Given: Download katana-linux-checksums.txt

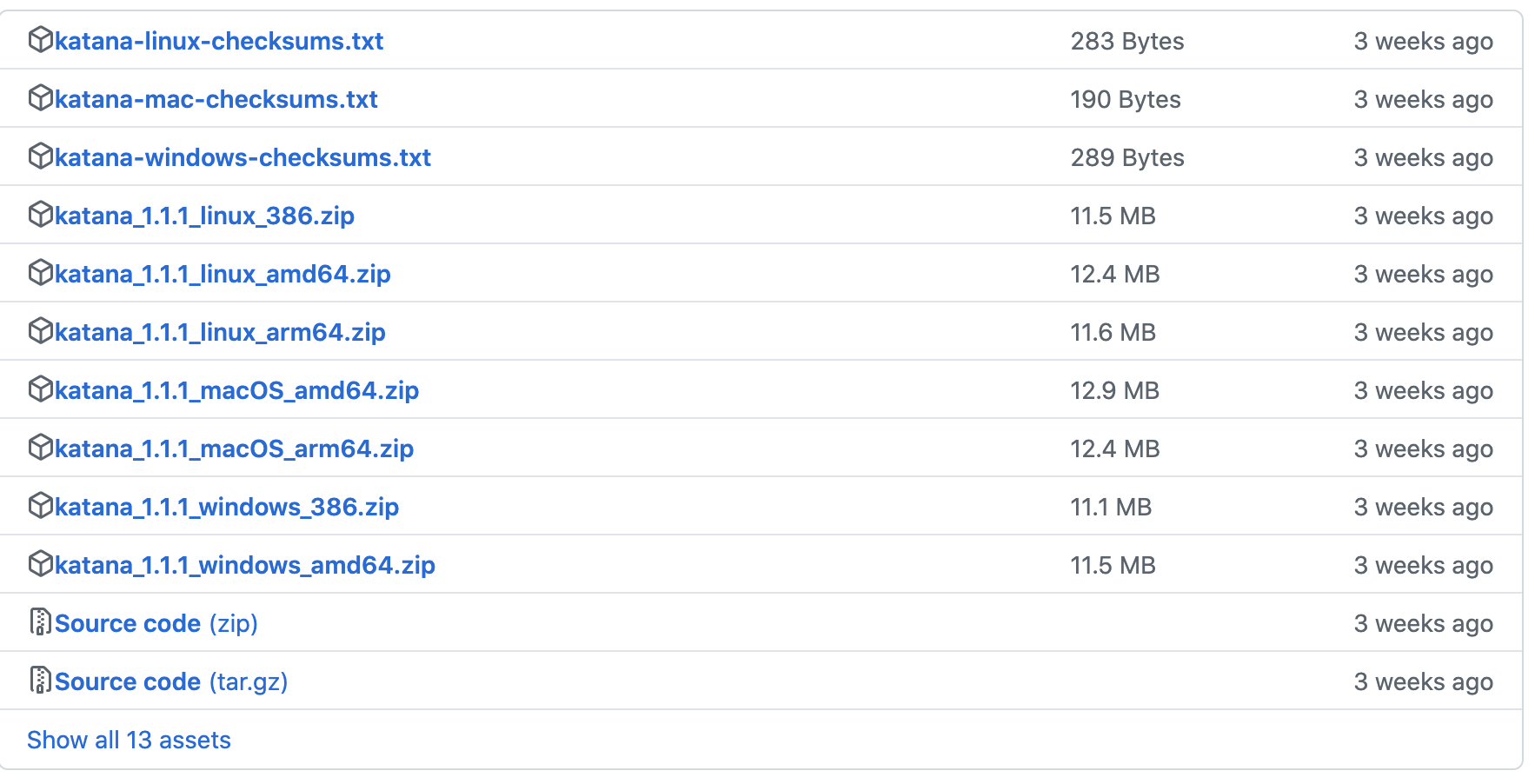Looking at the screenshot, I should [x=219, y=41].
